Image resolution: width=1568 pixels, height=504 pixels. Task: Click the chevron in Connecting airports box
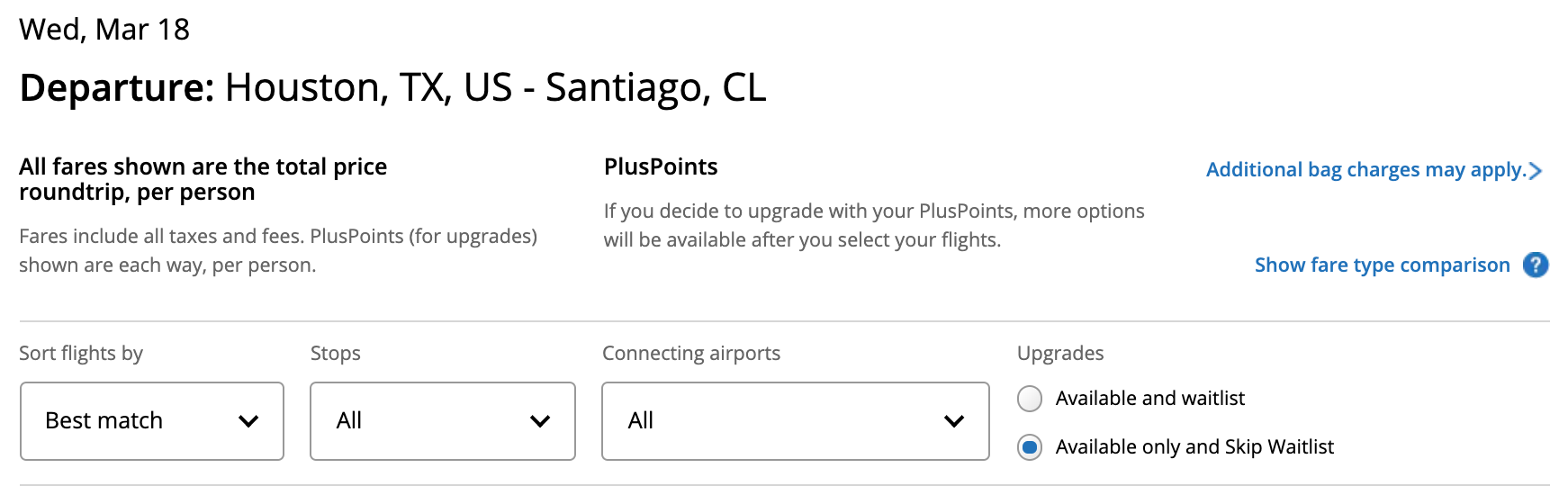(954, 421)
